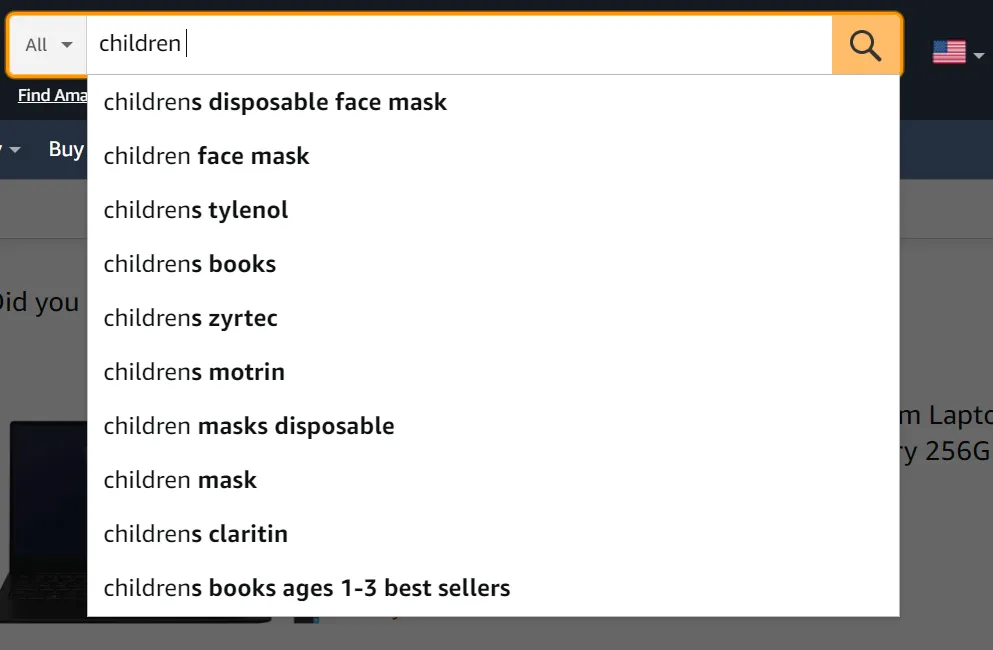
Task: Expand the arrow beside the US flag
Action: [x=979, y=54]
